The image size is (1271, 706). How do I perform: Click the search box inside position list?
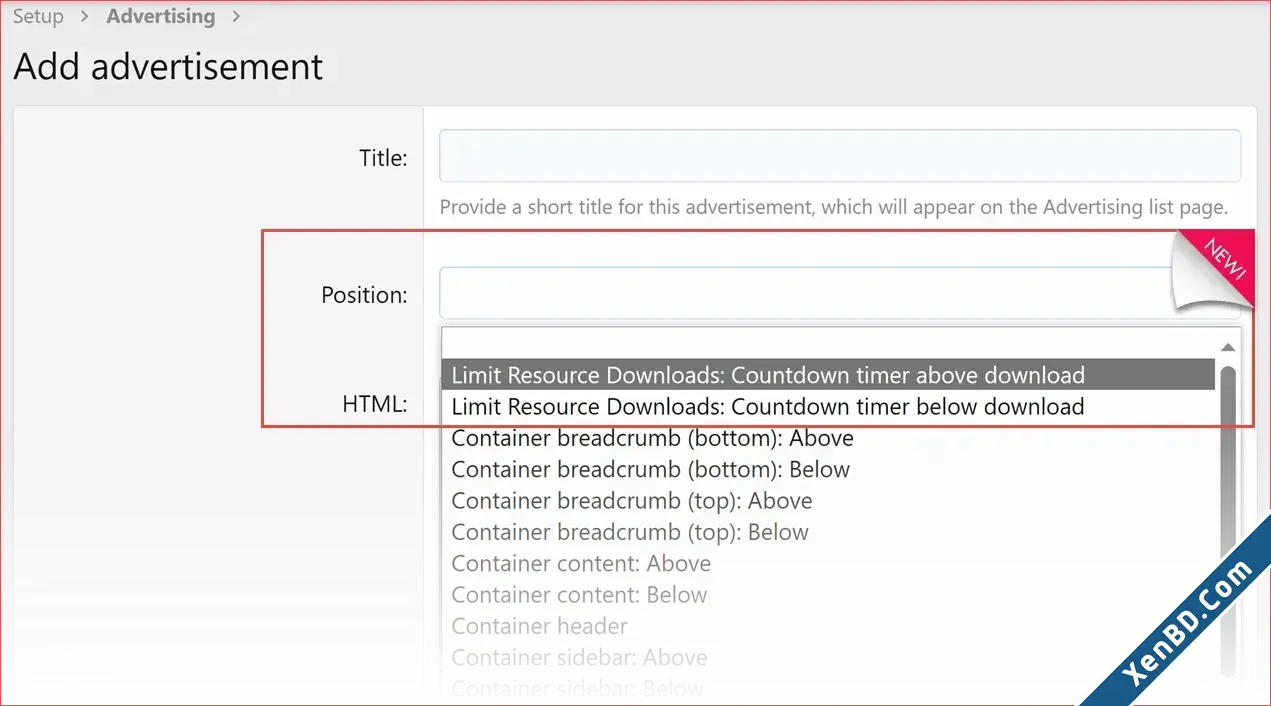[x=828, y=343]
